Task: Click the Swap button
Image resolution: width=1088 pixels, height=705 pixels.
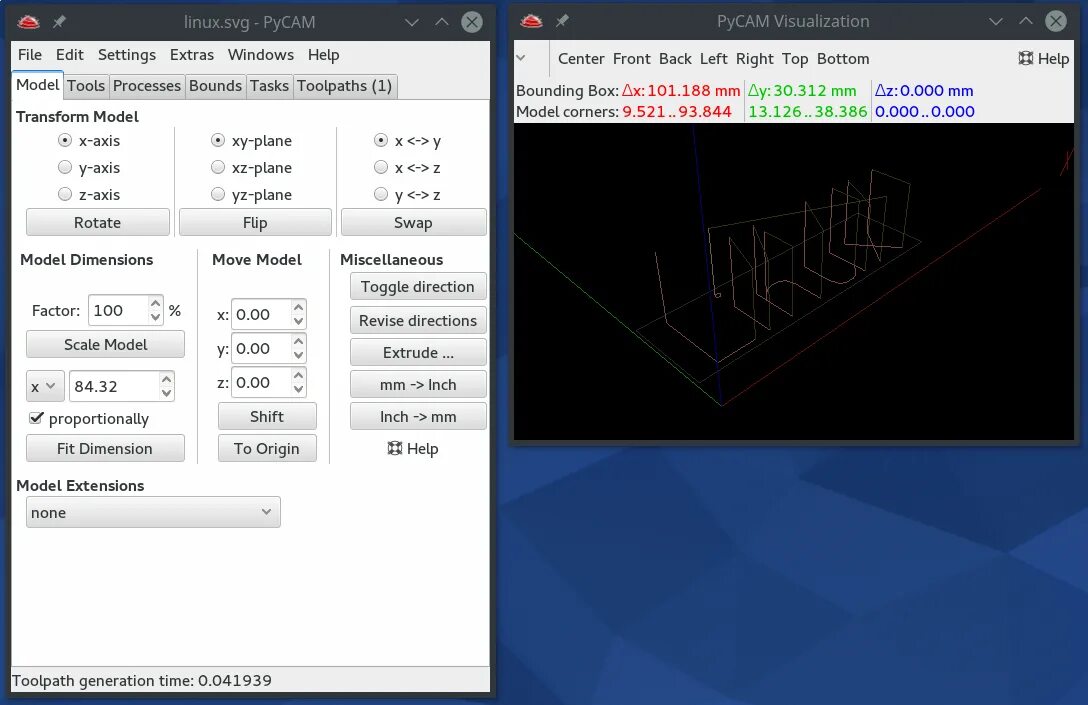Action: 414,223
